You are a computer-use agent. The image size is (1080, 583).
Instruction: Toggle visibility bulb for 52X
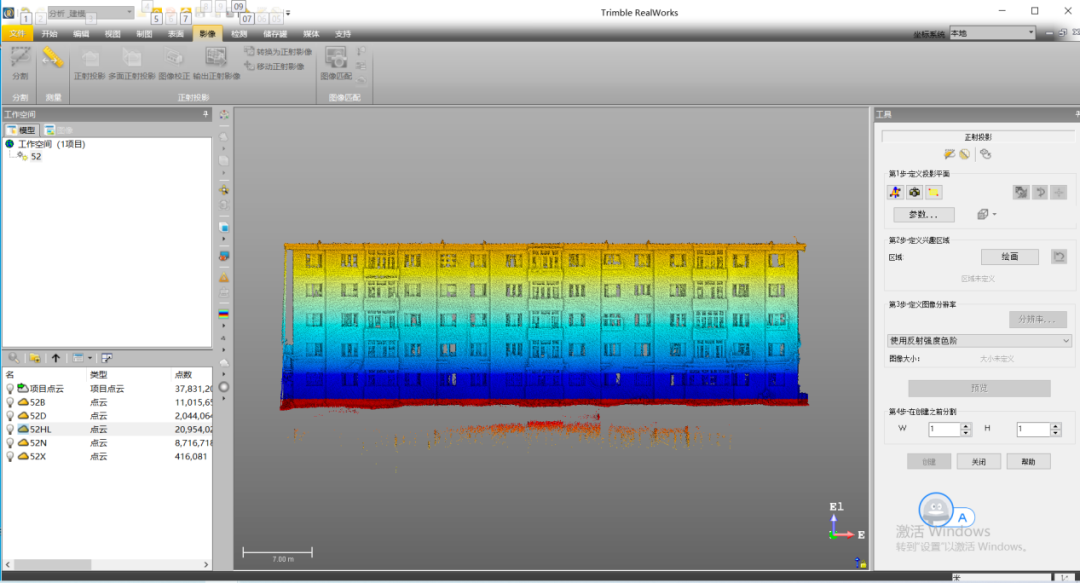pos(10,456)
